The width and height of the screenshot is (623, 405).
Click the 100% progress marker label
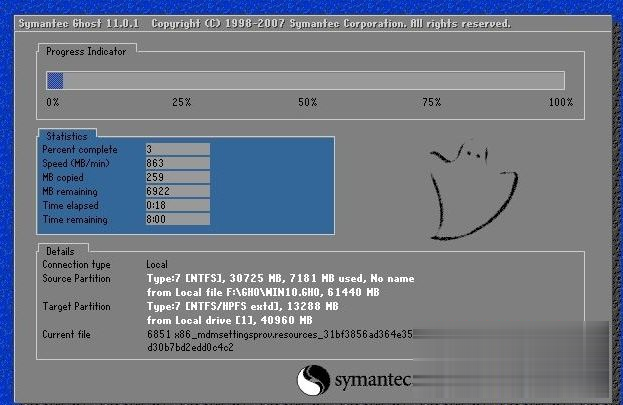tap(561, 103)
